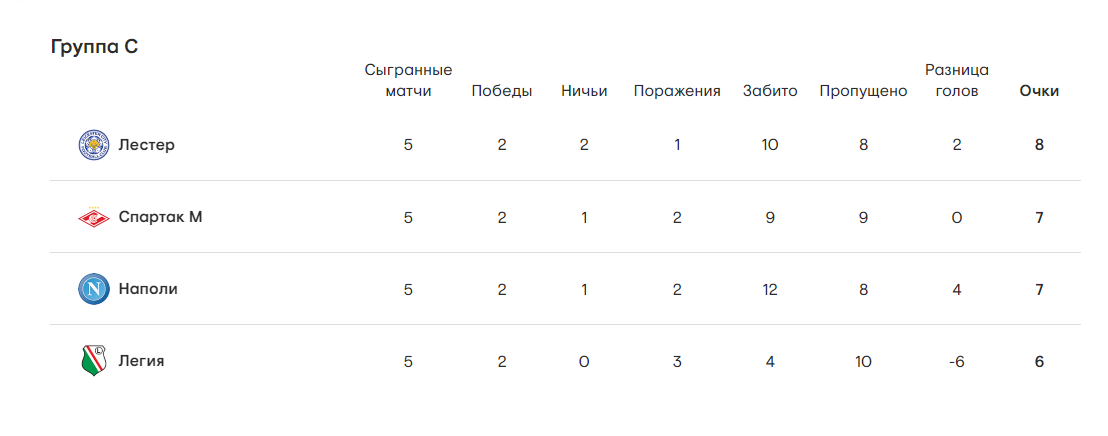This screenshot has width=1108, height=436.
Task: Click the Пропущено column header
Action: 863,91
